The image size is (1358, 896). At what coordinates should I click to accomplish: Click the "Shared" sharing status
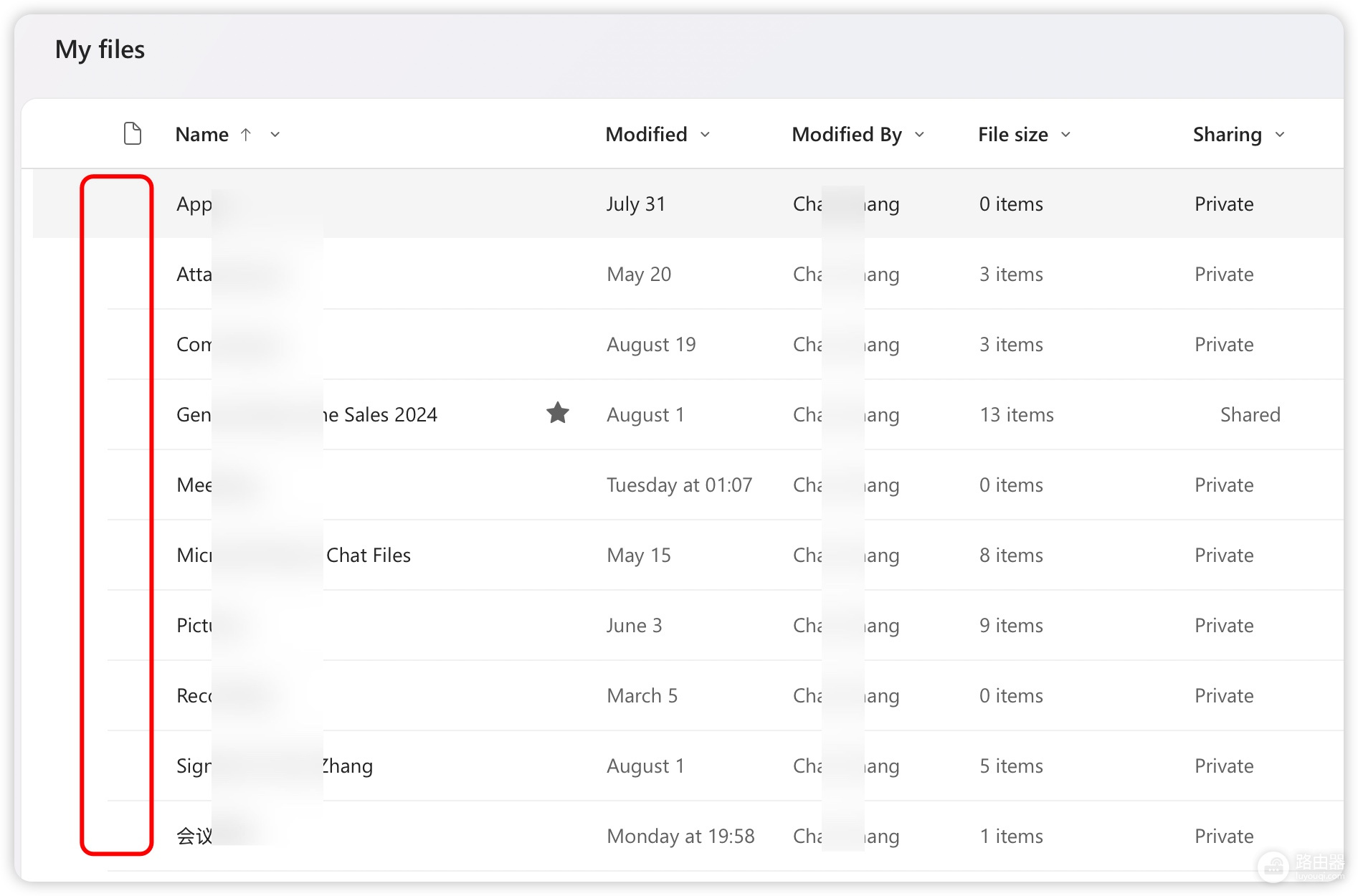click(x=1250, y=415)
